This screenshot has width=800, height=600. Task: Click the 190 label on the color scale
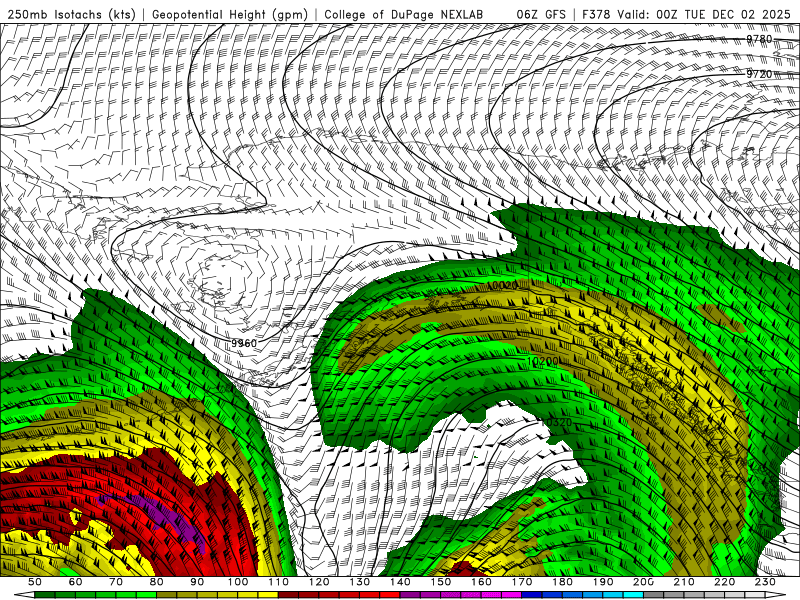pyautogui.click(x=603, y=582)
